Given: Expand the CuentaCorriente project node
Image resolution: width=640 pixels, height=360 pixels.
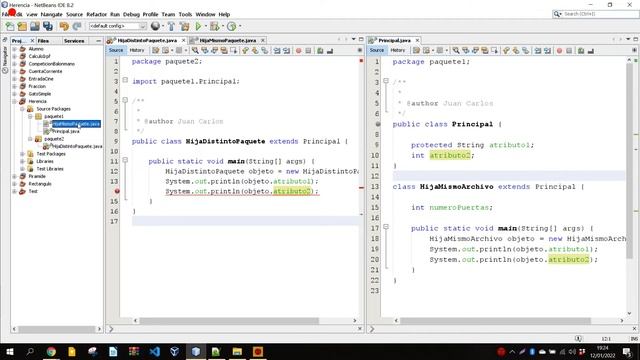Looking at the screenshot, I should pos(15,71).
